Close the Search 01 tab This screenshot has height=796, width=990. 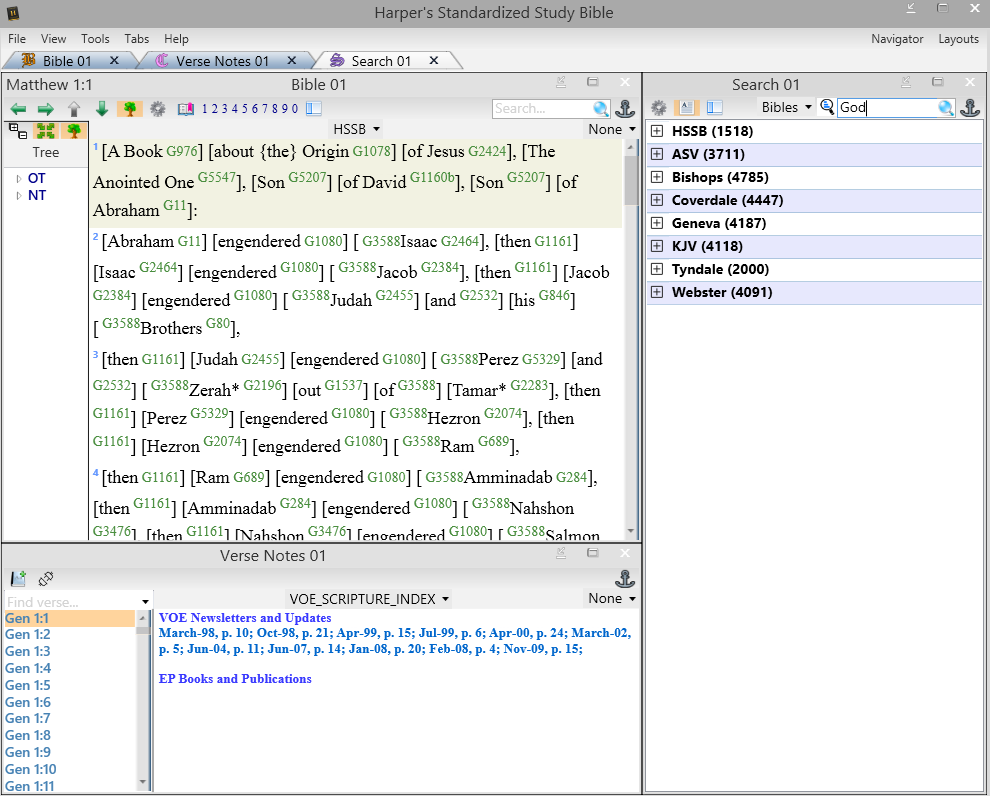[x=434, y=60]
